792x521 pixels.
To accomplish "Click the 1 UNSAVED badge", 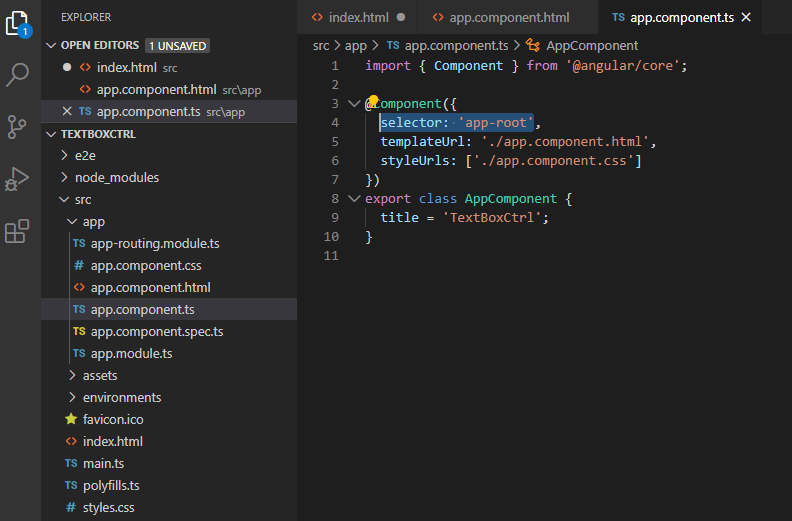I will click(x=177, y=45).
